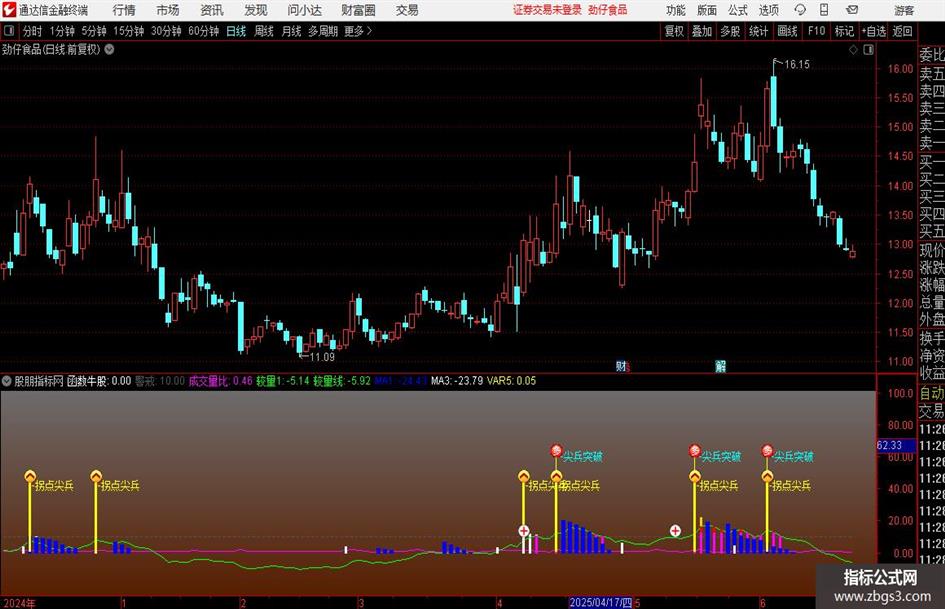The height and width of the screenshot is (609, 945).
Task: Open the 选项 menu
Action: (x=768, y=10)
